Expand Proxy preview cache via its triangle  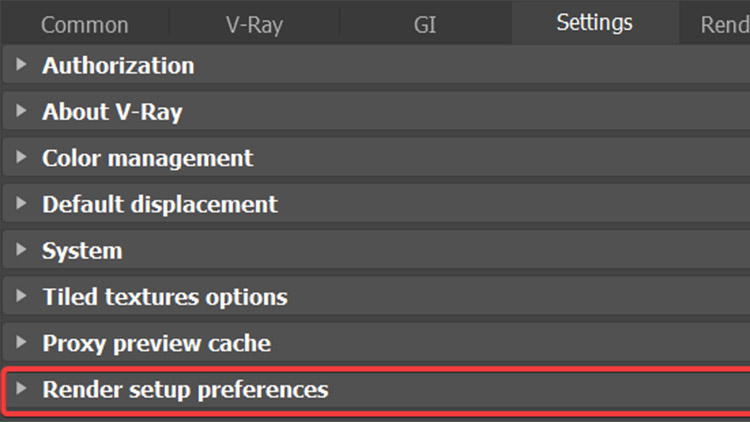[23, 343]
